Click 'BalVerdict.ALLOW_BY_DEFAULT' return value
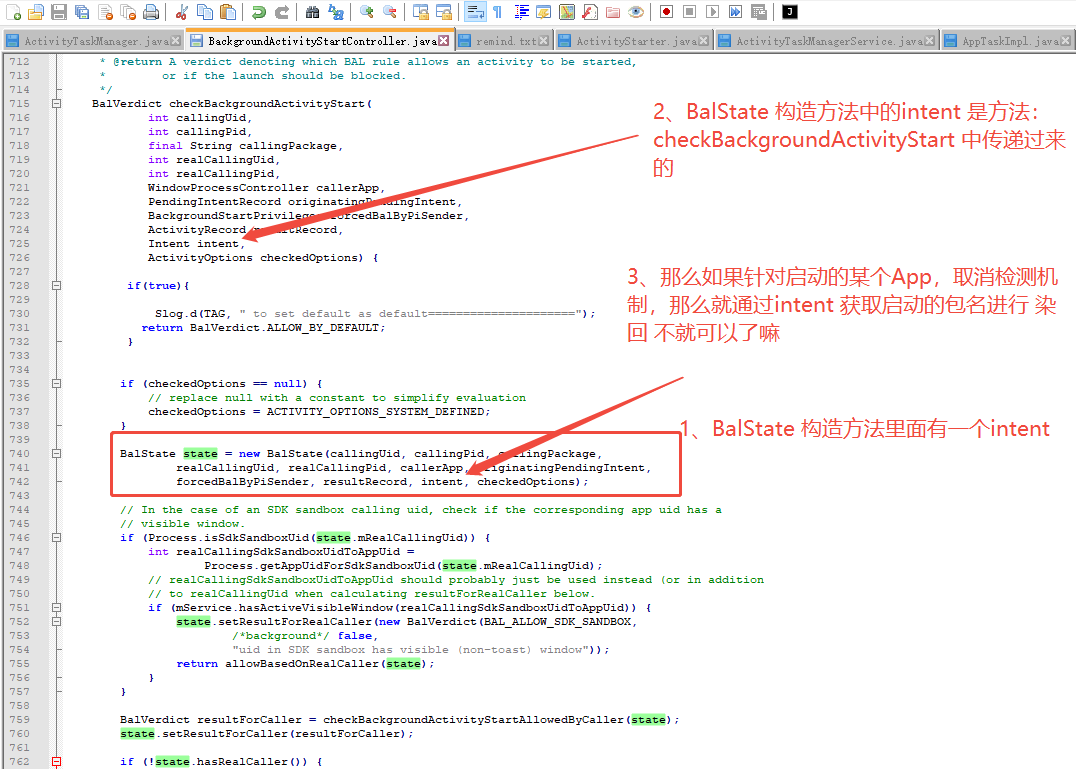This screenshot has height=769, width=1076. 284,327
